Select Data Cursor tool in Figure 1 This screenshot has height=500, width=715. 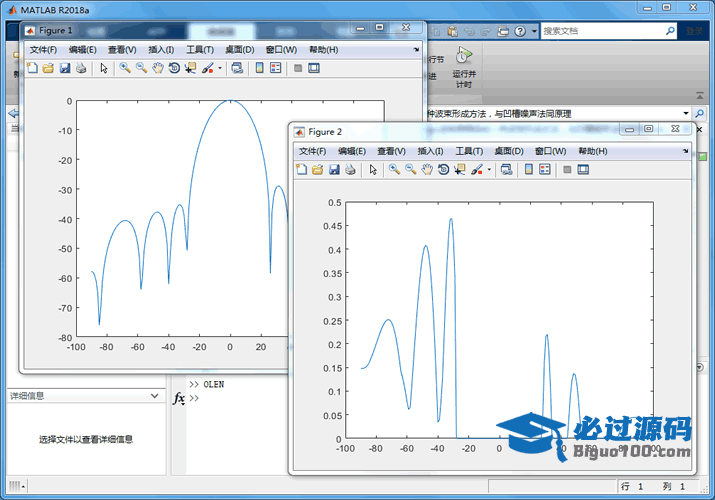191,68
